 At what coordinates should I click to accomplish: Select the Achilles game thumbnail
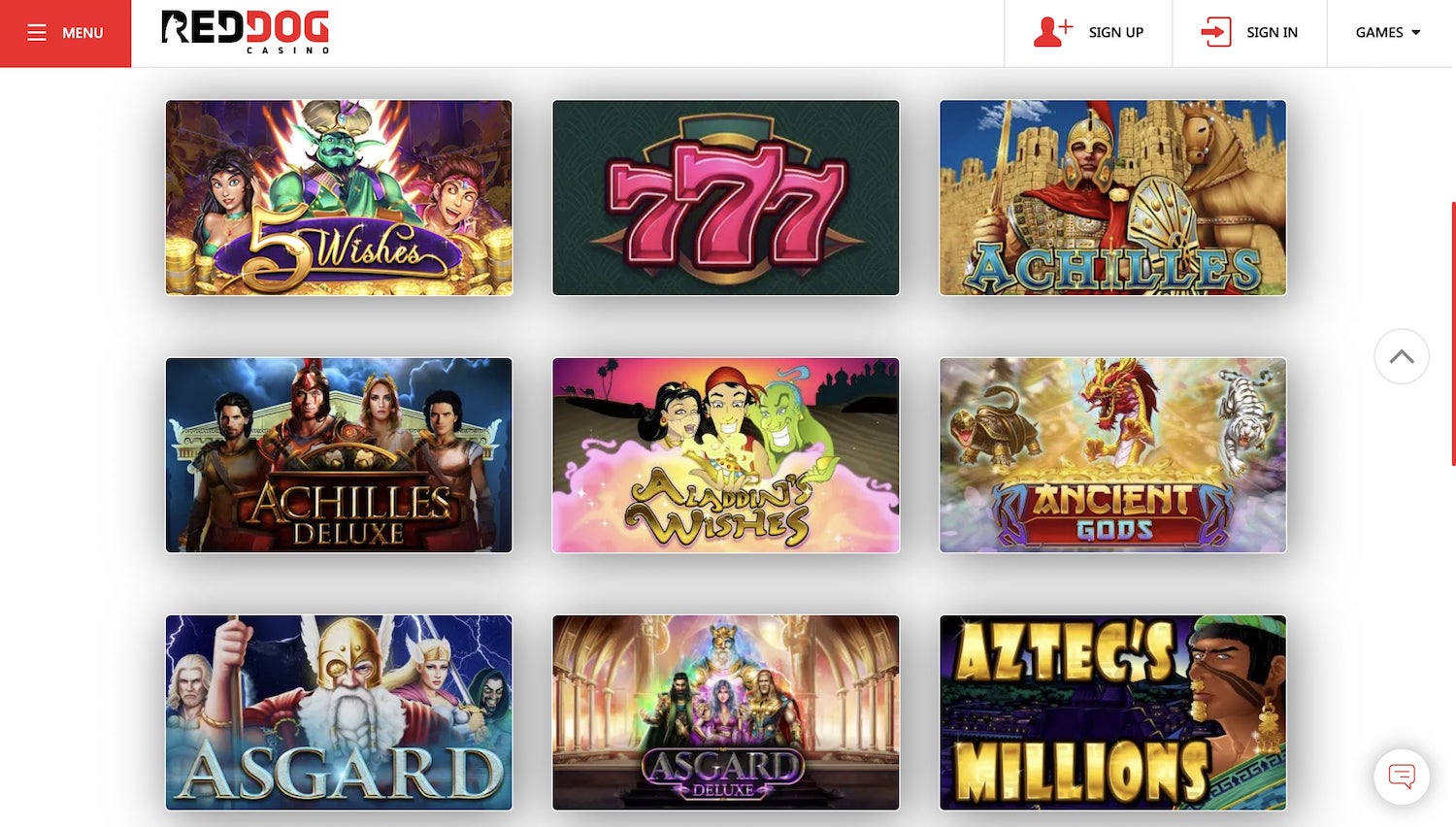[1112, 198]
